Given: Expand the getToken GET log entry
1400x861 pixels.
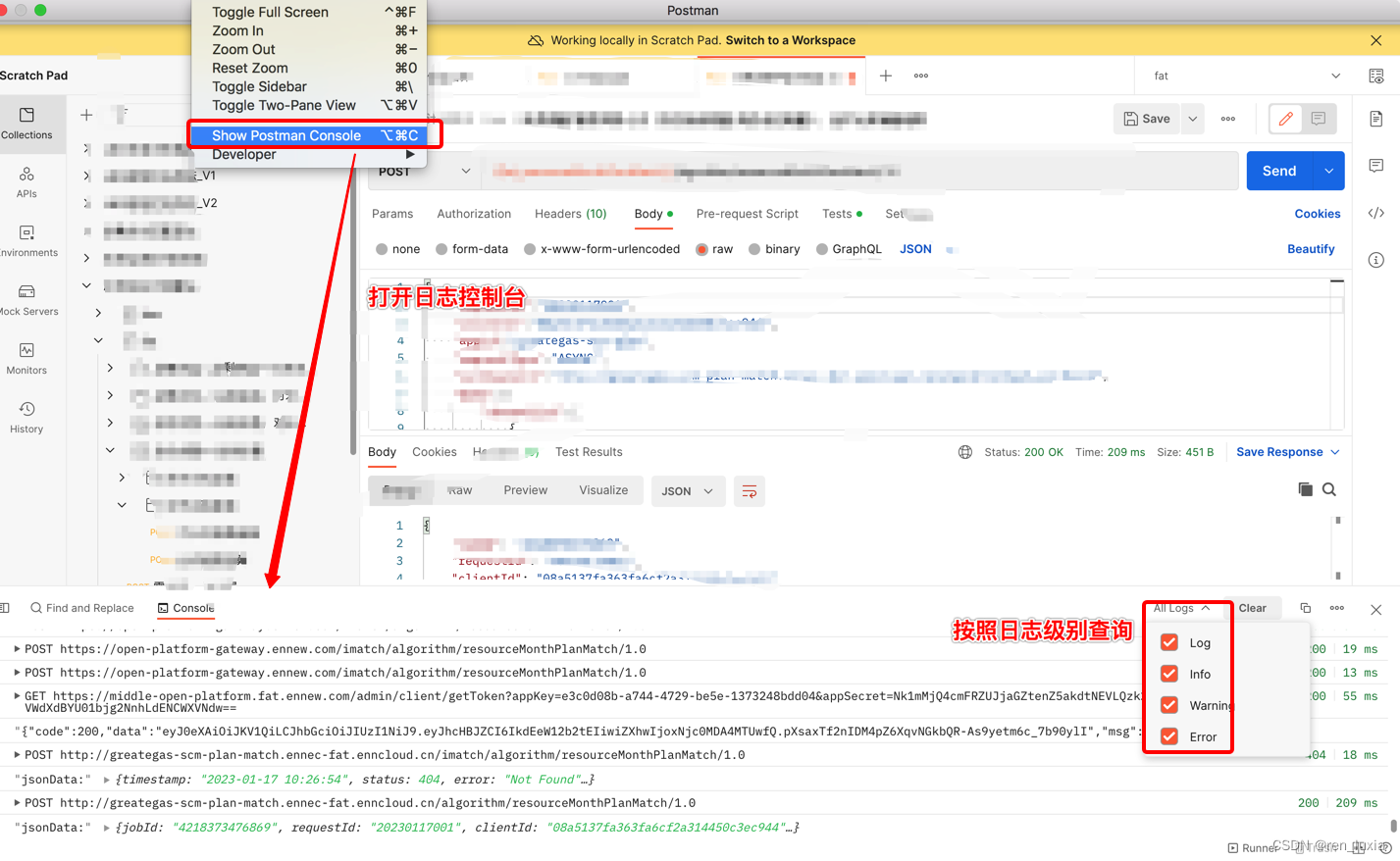Looking at the screenshot, I should pyautogui.click(x=17, y=695).
